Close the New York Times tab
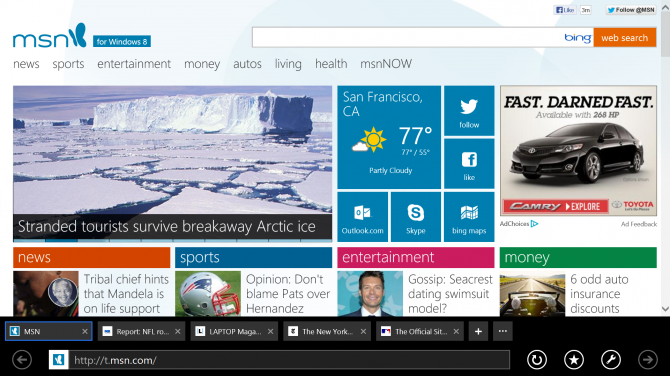Image resolution: width=670 pixels, height=376 pixels. [x=363, y=331]
